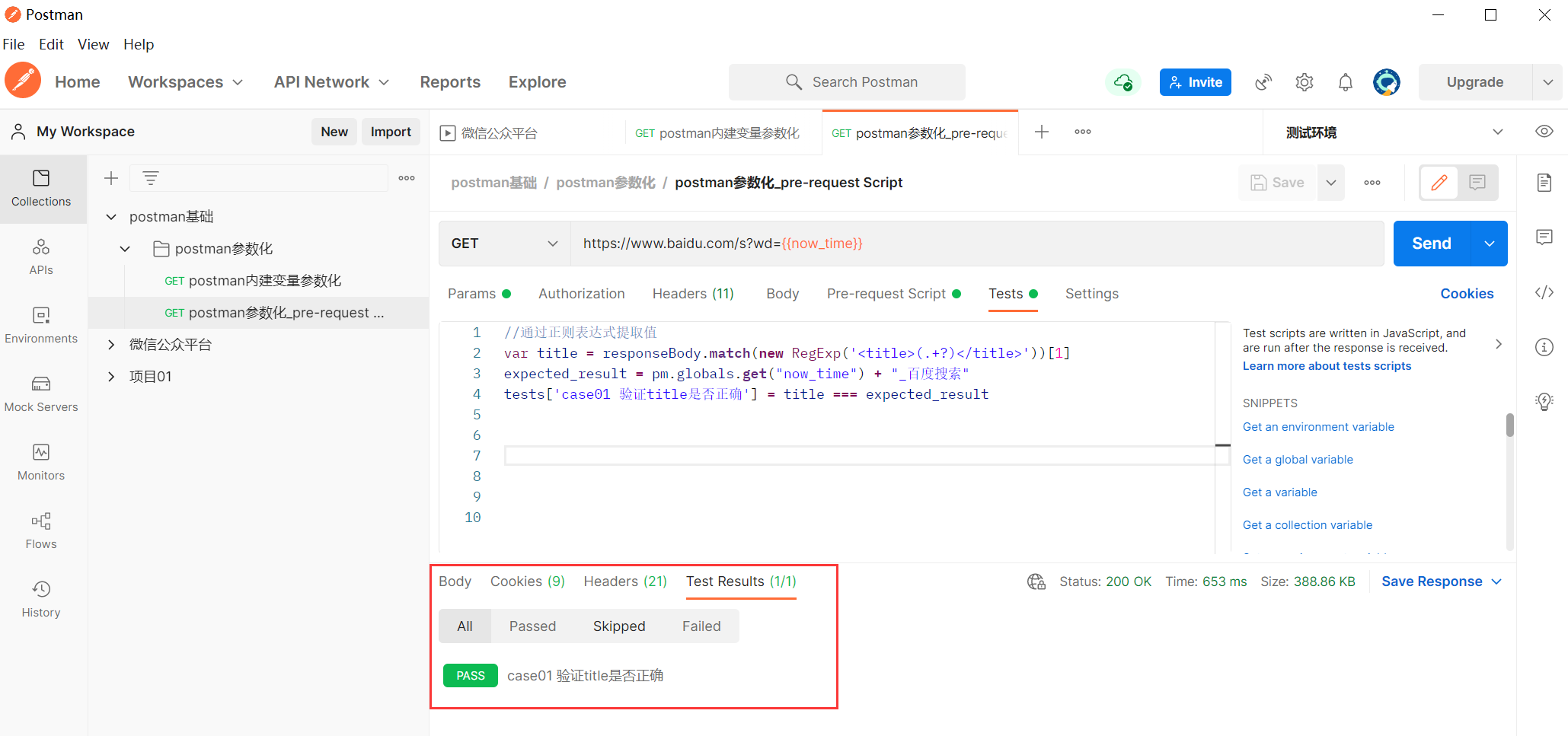
Task: Open the code snippet panel on right
Action: pyautogui.click(x=1544, y=292)
